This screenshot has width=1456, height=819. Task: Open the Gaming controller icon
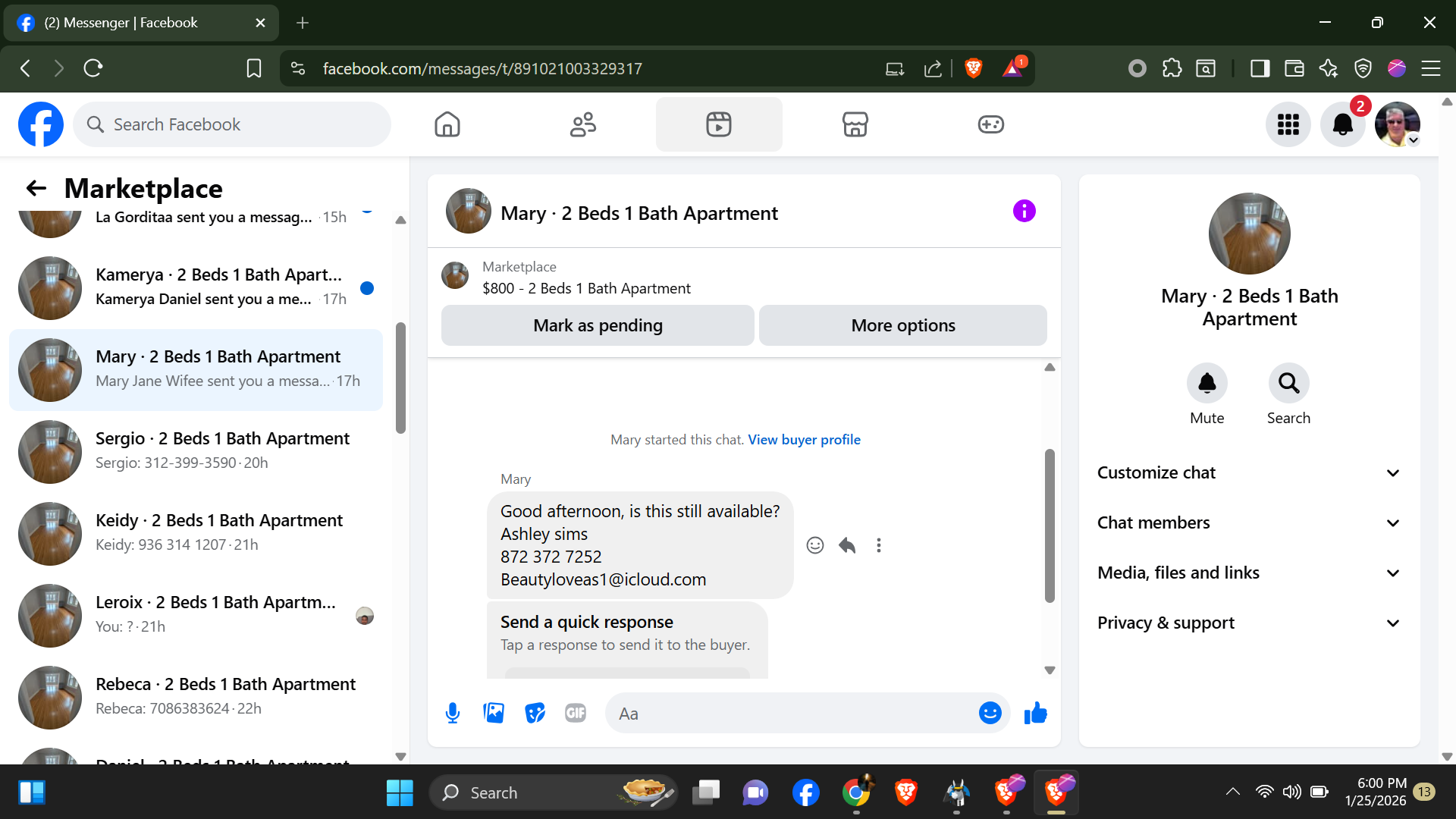990,124
